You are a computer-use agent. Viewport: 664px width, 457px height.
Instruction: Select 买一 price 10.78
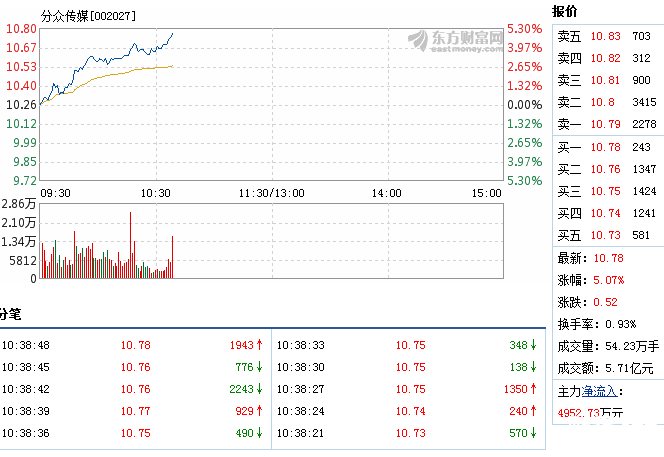606,147
